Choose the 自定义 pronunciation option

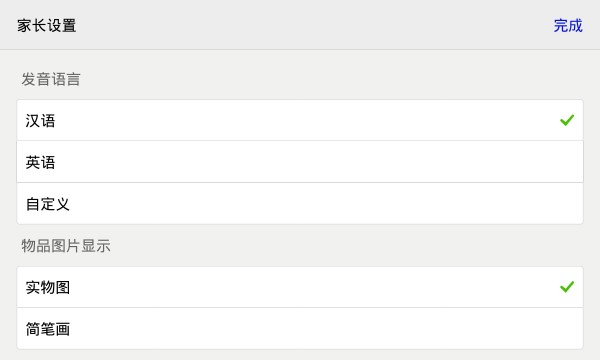pyautogui.click(x=300, y=204)
